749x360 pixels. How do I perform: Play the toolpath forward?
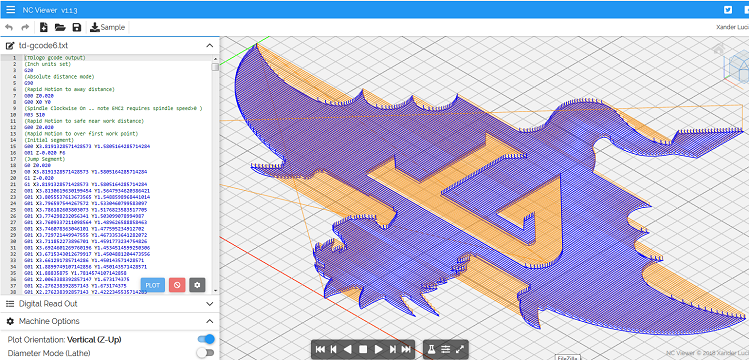(x=378, y=349)
